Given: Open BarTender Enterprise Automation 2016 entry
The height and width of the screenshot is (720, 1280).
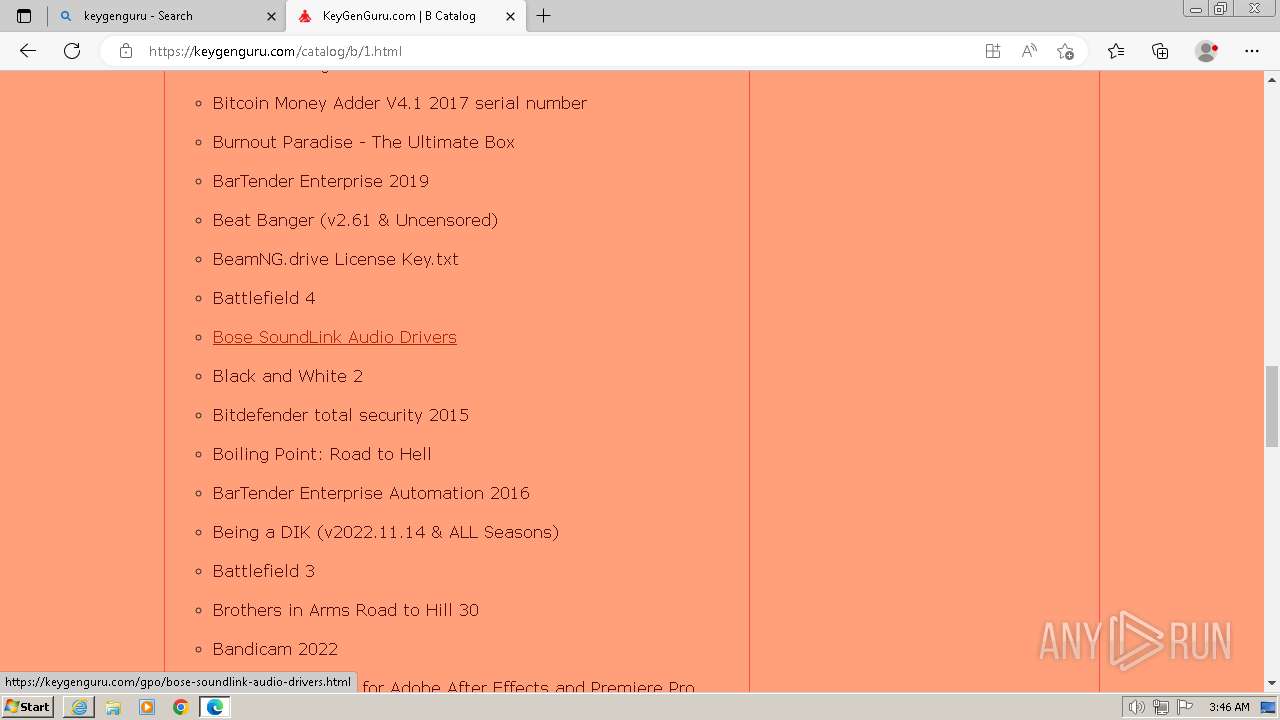Looking at the screenshot, I should click(371, 493).
